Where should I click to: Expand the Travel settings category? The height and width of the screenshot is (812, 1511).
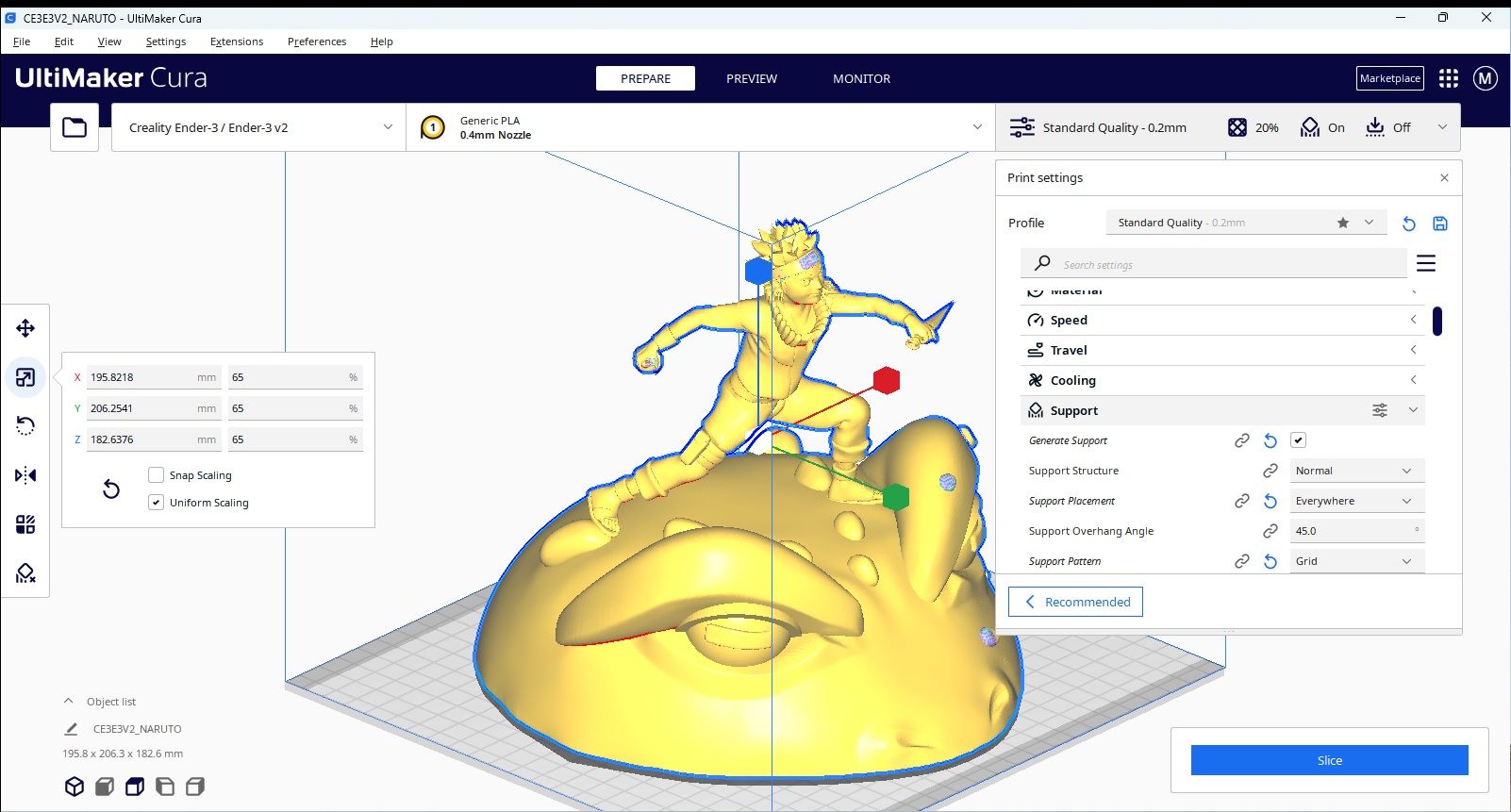pyautogui.click(x=1222, y=351)
